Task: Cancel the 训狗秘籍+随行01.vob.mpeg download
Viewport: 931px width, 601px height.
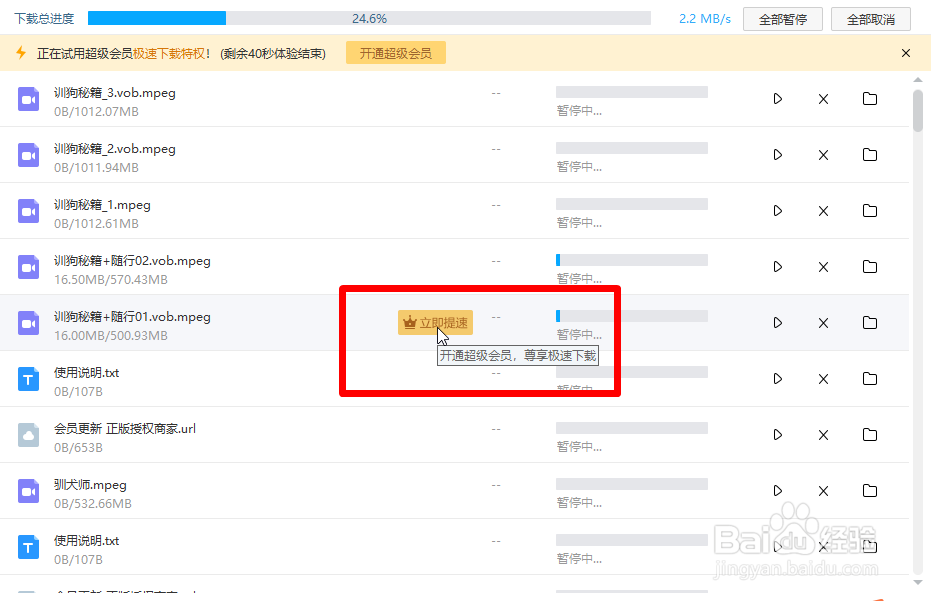Action: [823, 323]
